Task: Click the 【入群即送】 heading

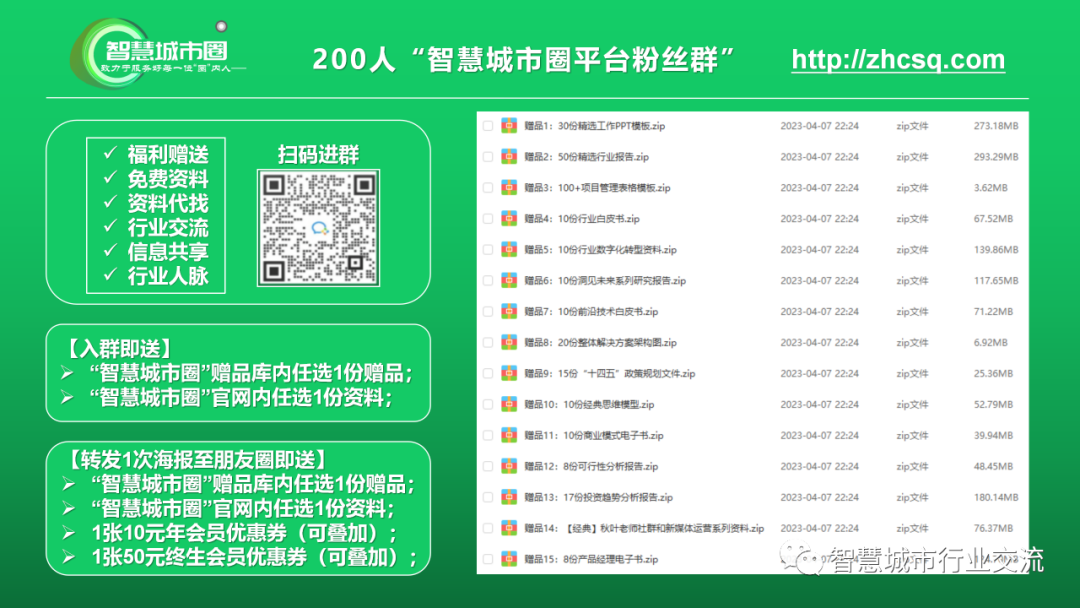Action: click(118, 348)
